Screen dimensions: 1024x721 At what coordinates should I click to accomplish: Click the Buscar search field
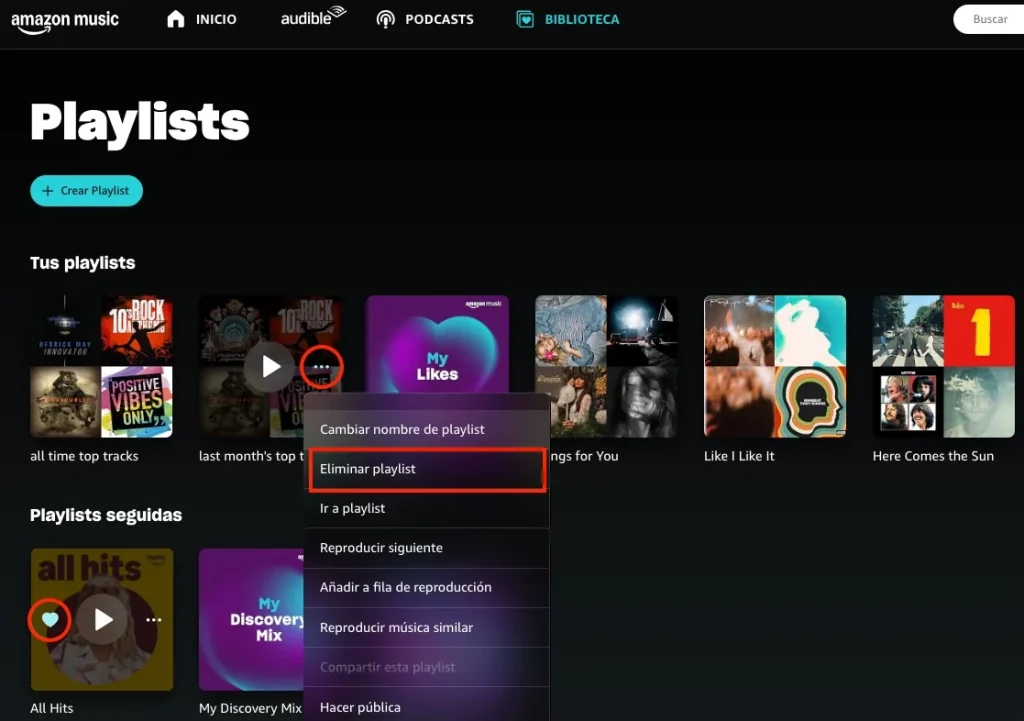point(989,19)
